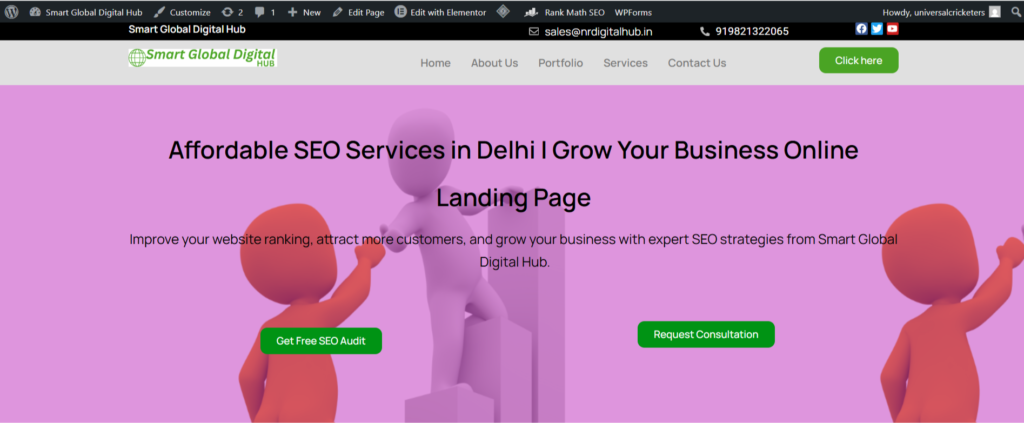Image resolution: width=1024 pixels, height=423 pixels.
Task: Open the Facebook social icon
Action: 861,29
